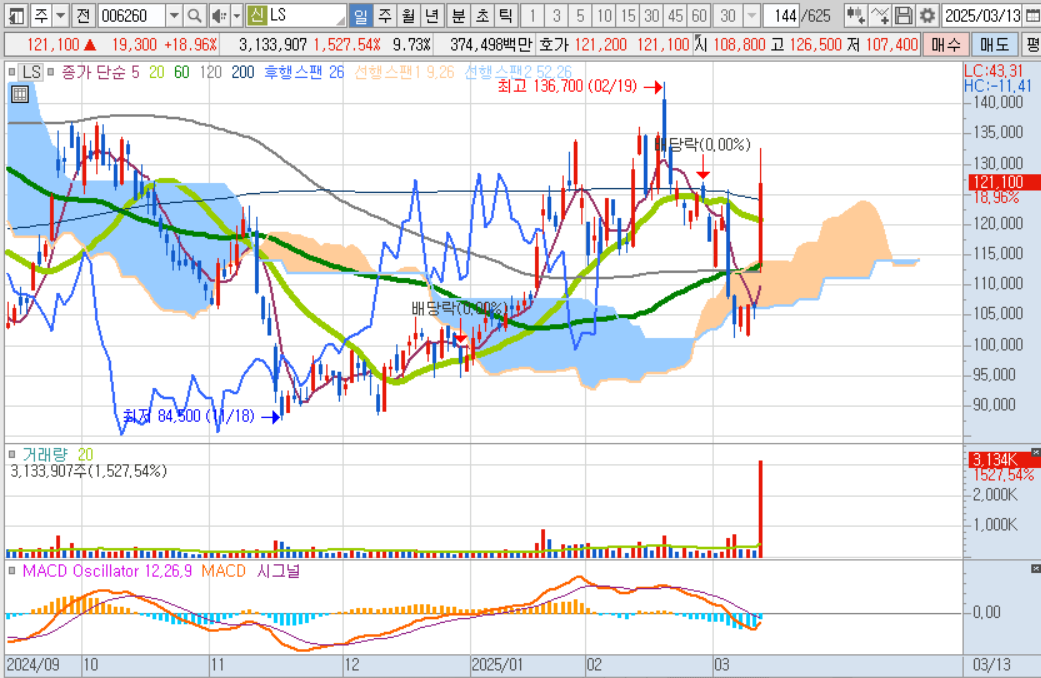Switch to 초 second chart
Viewport: 1041px width, 678px height.
point(482,15)
